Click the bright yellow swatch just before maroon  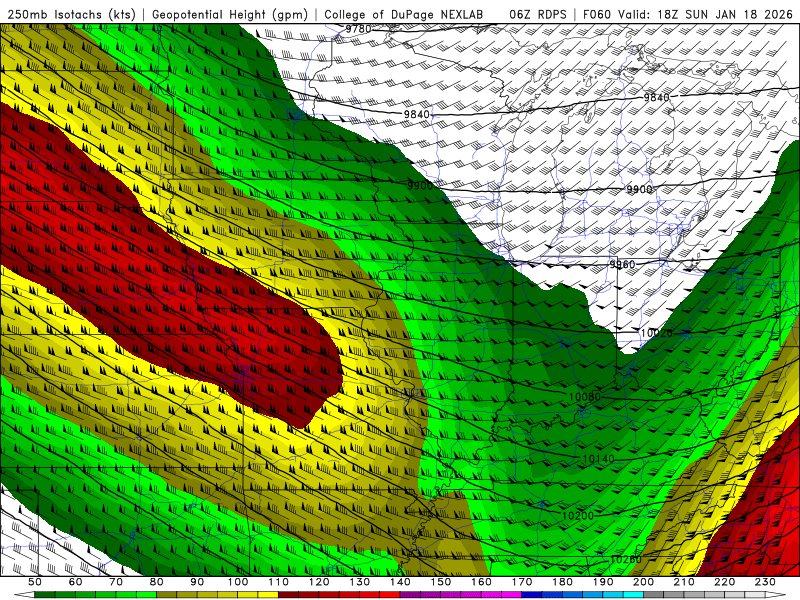(268, 595)
